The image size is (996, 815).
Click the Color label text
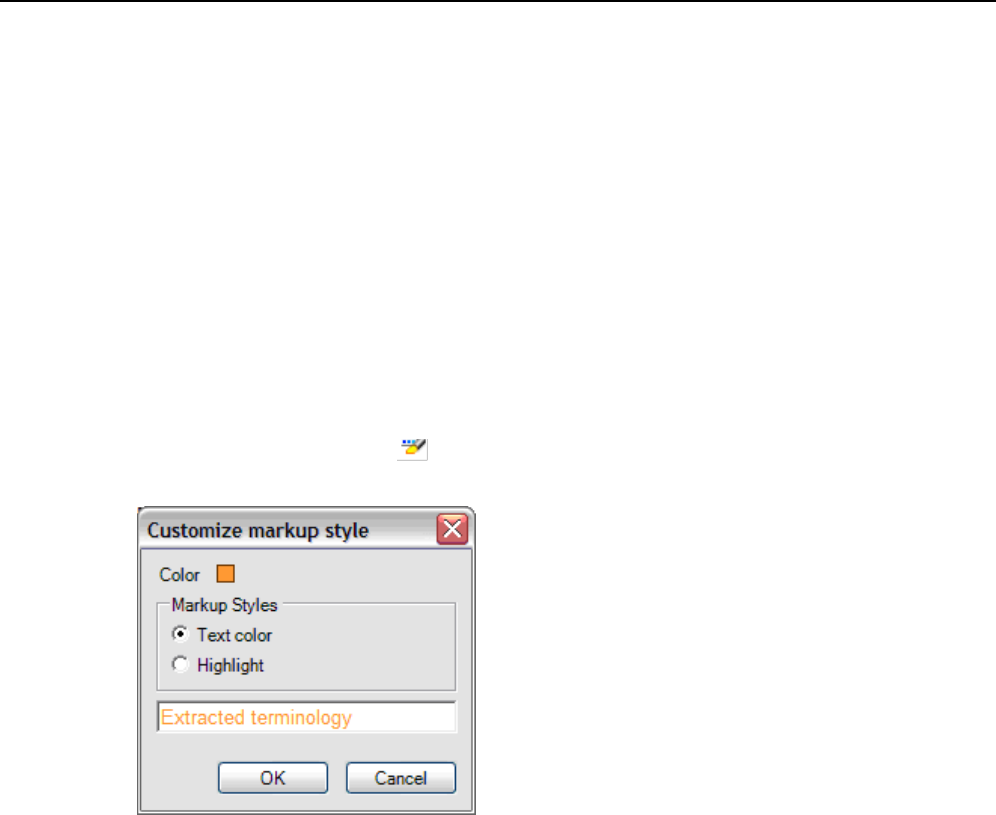tap(179, 575)
